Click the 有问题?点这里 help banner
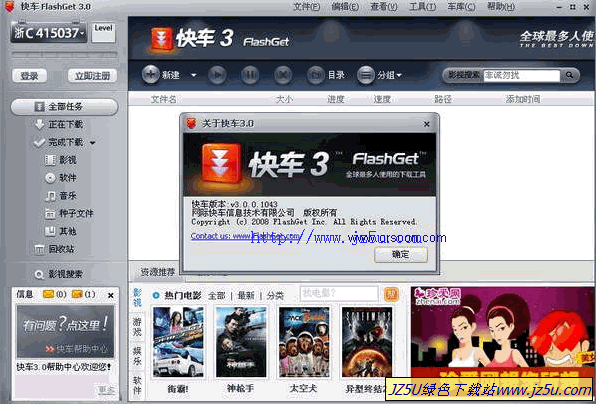Screen dimensions: 596x404 click(x=65, y=331)
